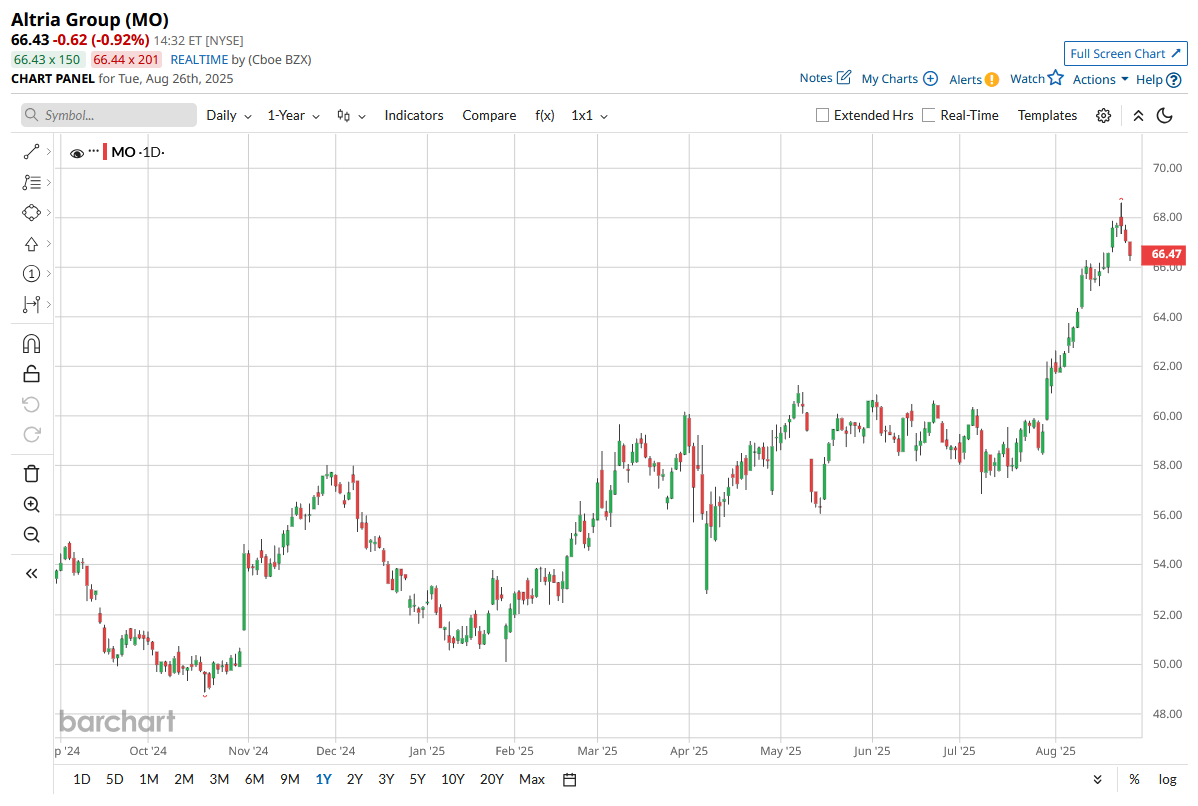The width and height of the screenshot is (1198, 806).
Task: Add MO to Watch list
Action: [1037, 78]
